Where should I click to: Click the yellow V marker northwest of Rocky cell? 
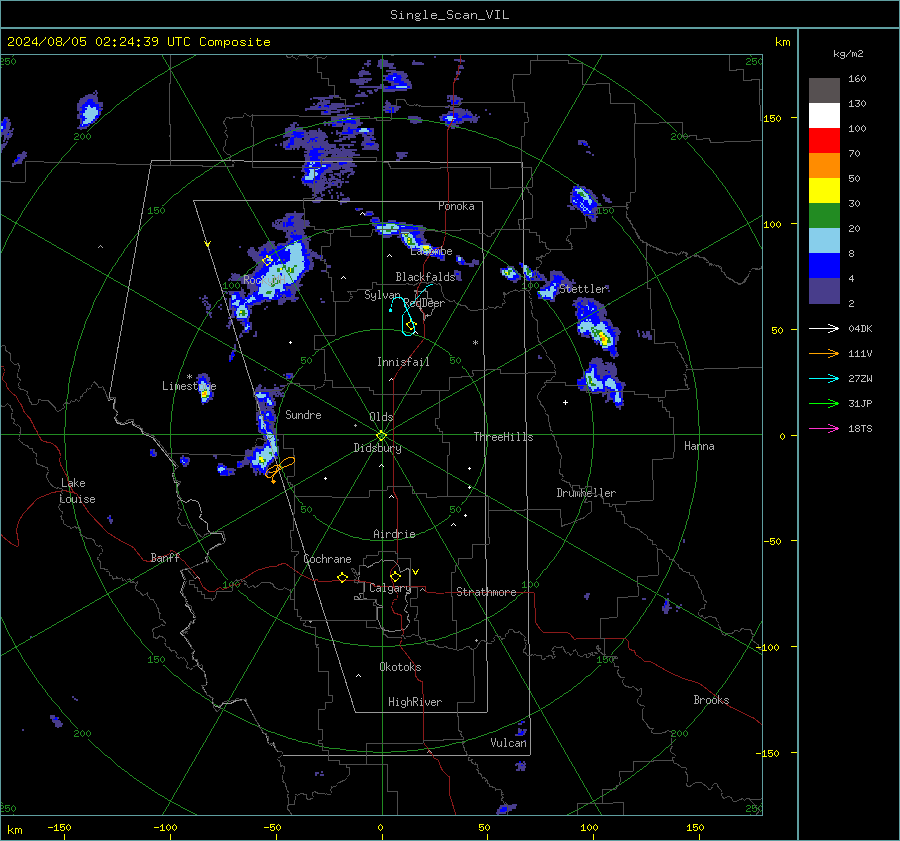(207, 244)
